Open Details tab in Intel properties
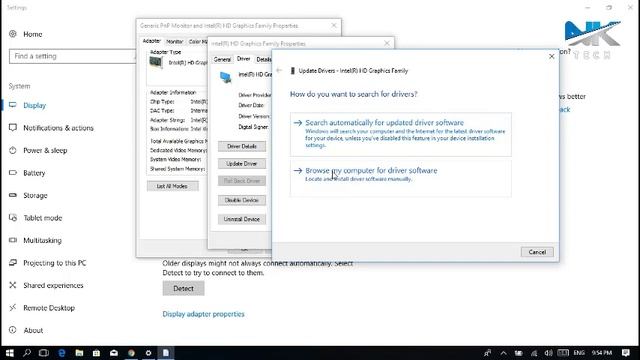This screenshot has height=360, width=640. pos(263,60)
